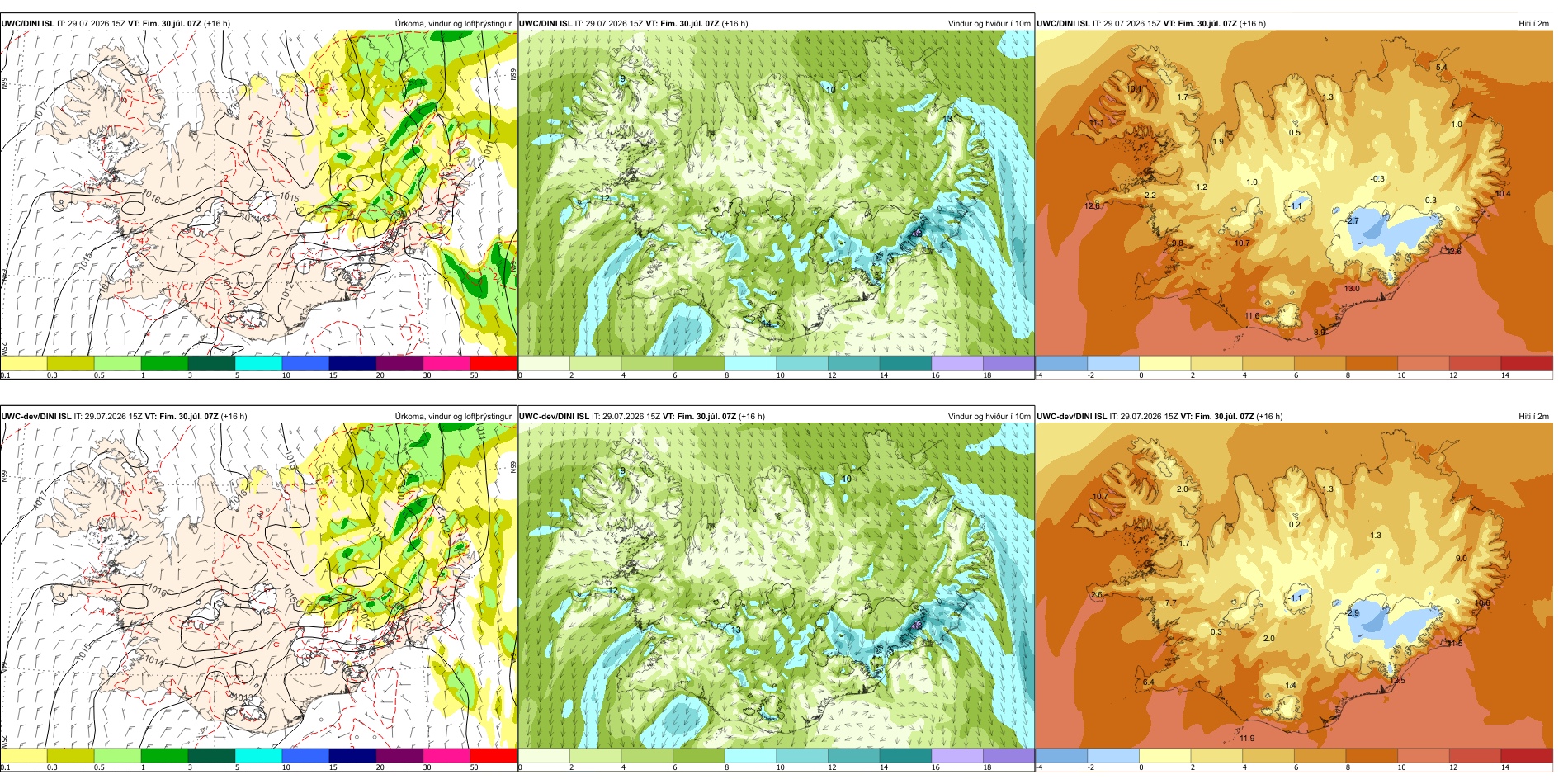Click the dark red 14 swatch in top temperature legend
Screen dimensions: 1568x784
coord(1527,362)
